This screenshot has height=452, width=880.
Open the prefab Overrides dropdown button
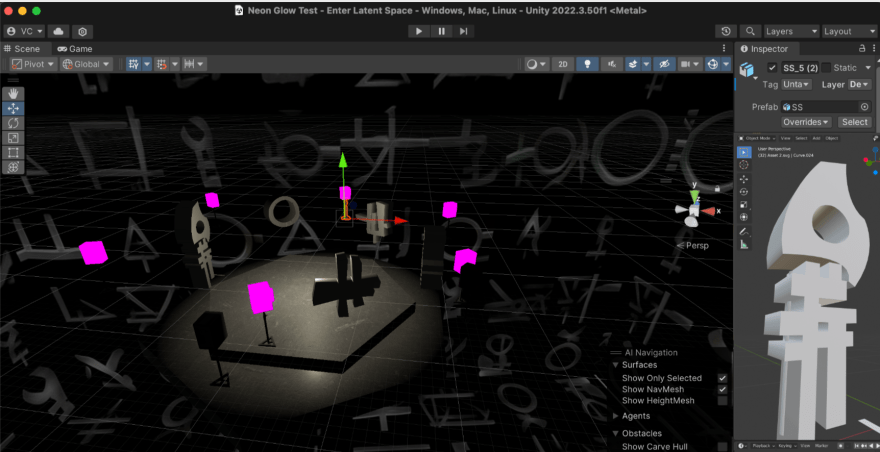click(x=806, y=122)
